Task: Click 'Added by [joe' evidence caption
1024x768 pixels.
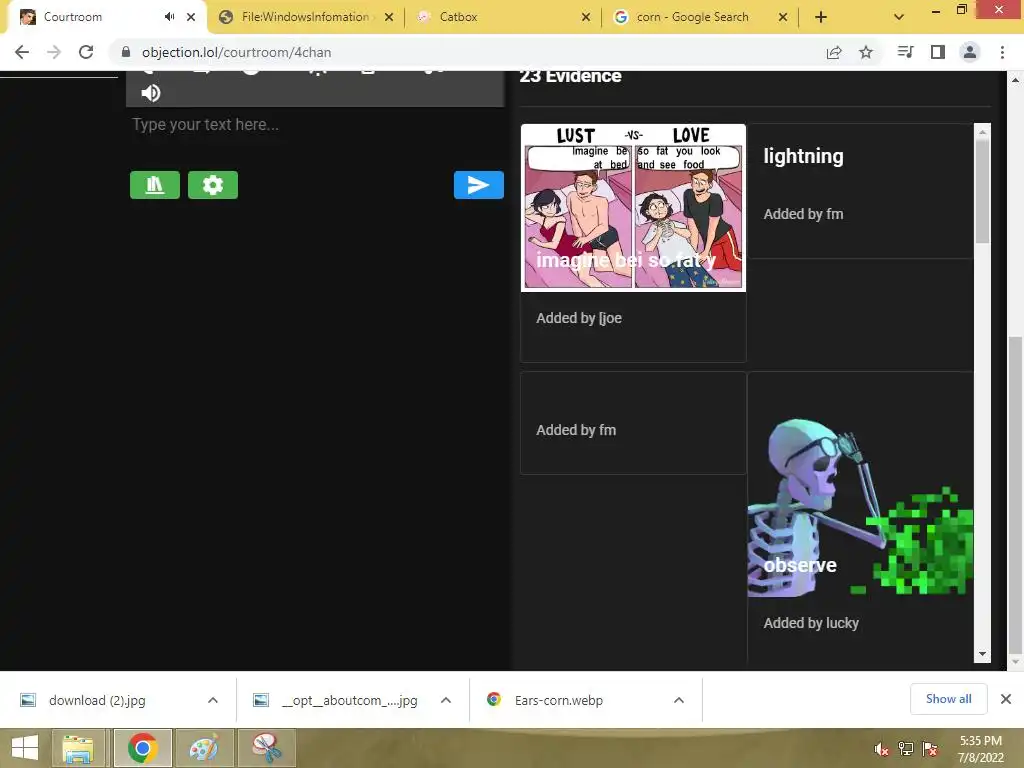Action: (579, 318)
